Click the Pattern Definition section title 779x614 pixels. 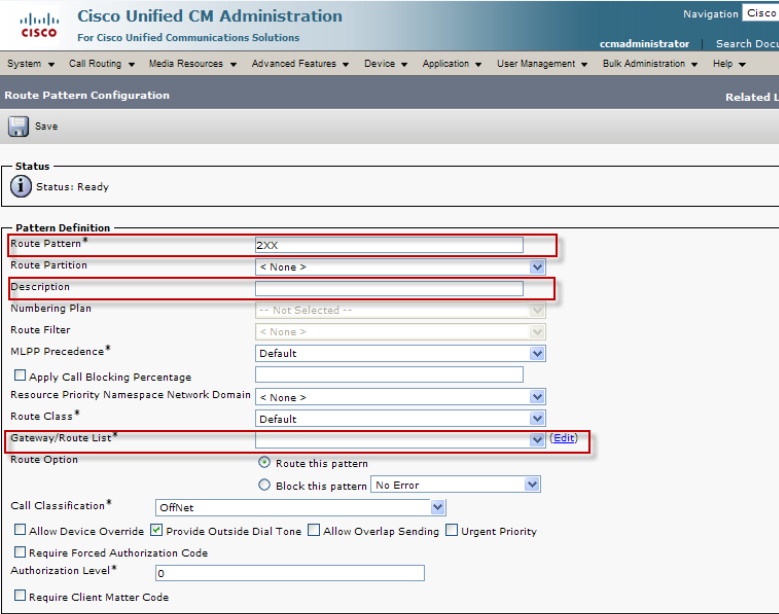pos(63,228)
